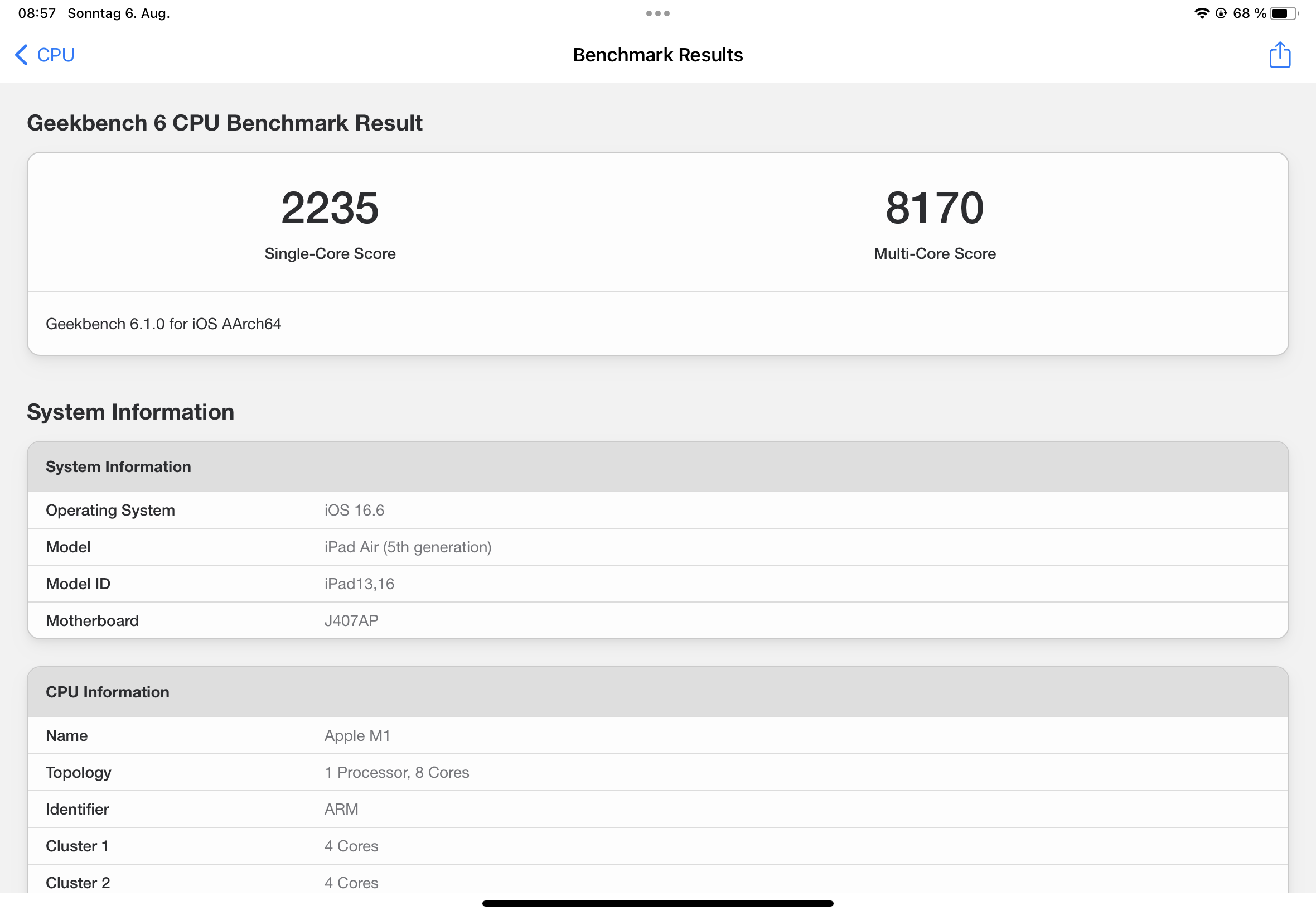
Task: Tap the home indicator bar at bottom
Action: pyautogui.click(x=657, y=903)
